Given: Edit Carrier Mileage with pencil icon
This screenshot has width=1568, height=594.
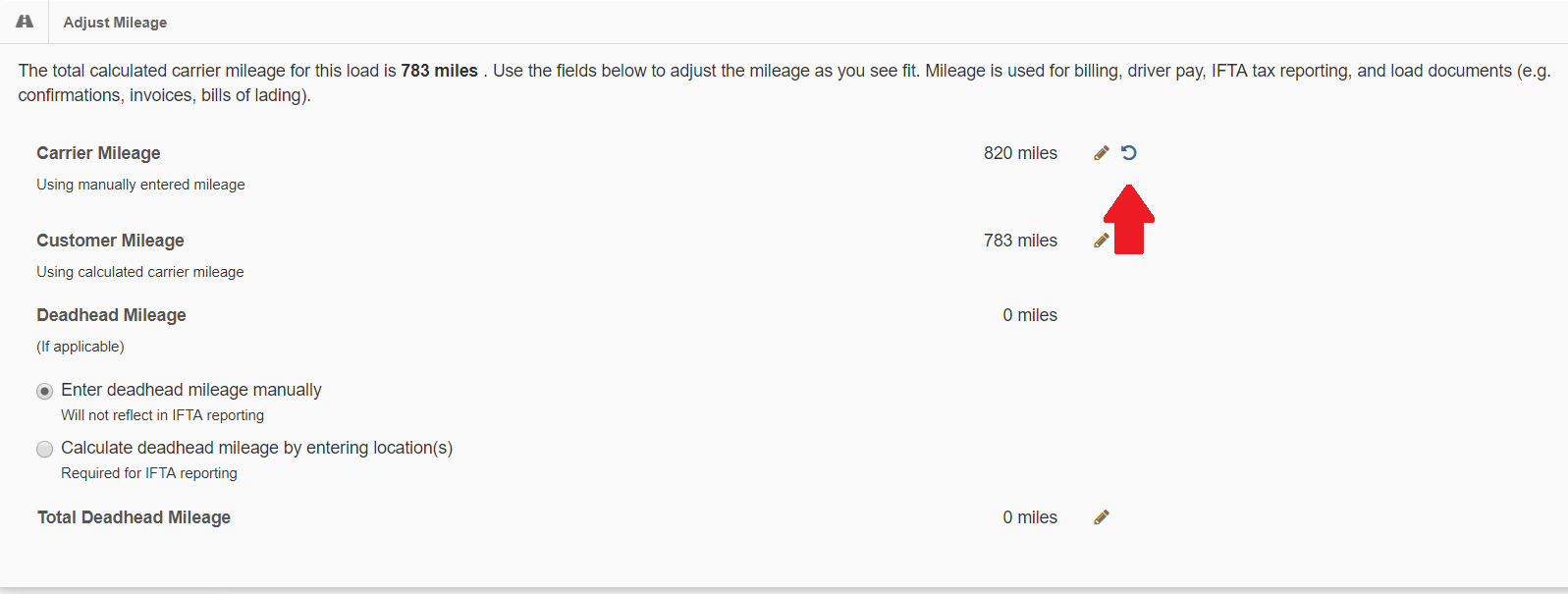Looking at the screenshot, I should 1102,153.
